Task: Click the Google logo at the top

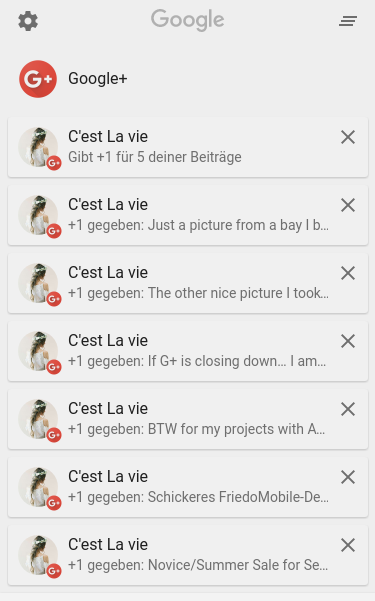Action: [188, 20]
